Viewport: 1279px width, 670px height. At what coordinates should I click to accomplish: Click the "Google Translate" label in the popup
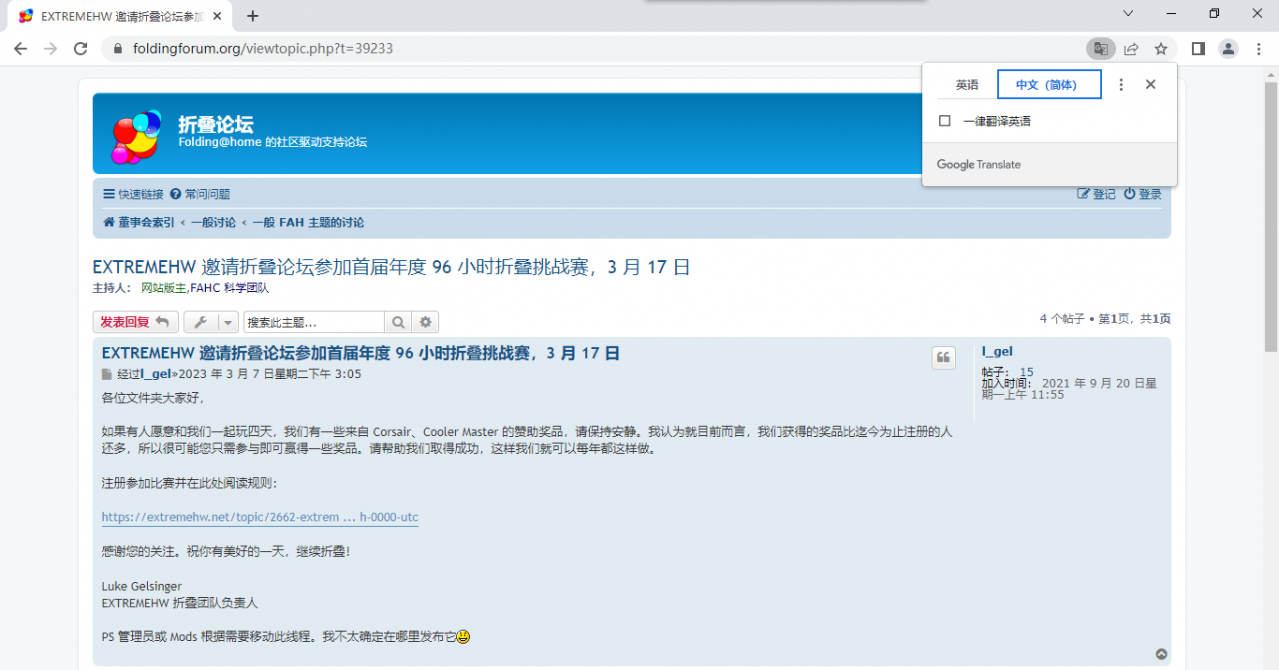tap(979, 165)
